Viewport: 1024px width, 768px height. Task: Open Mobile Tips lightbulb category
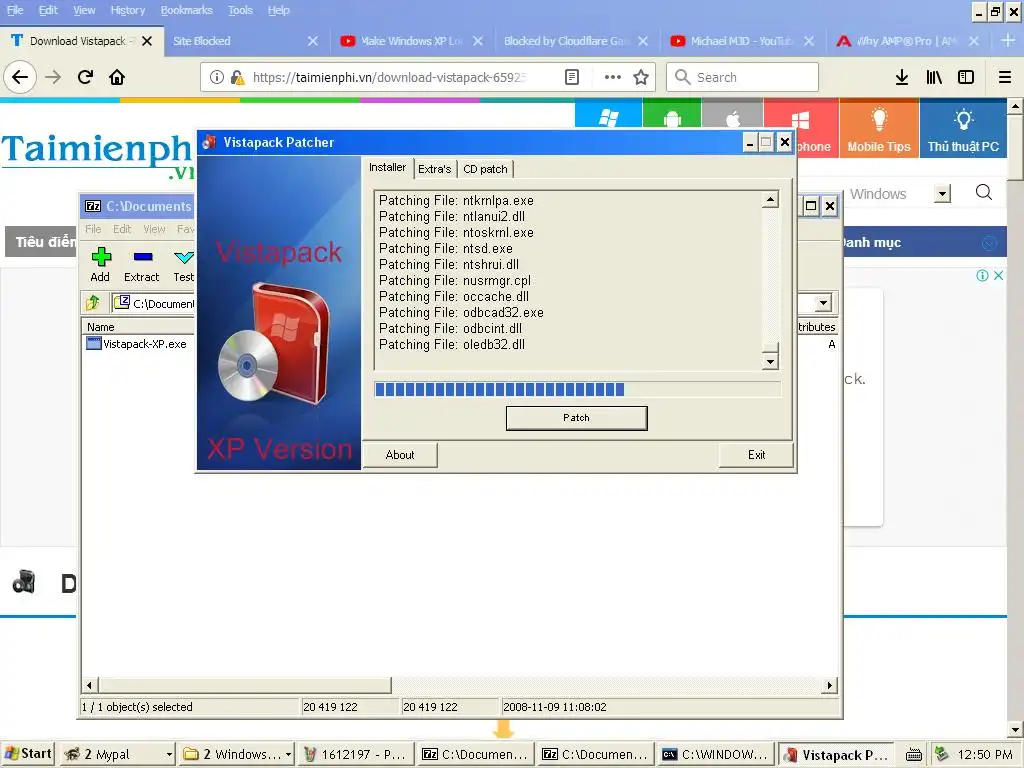(879, 128)
